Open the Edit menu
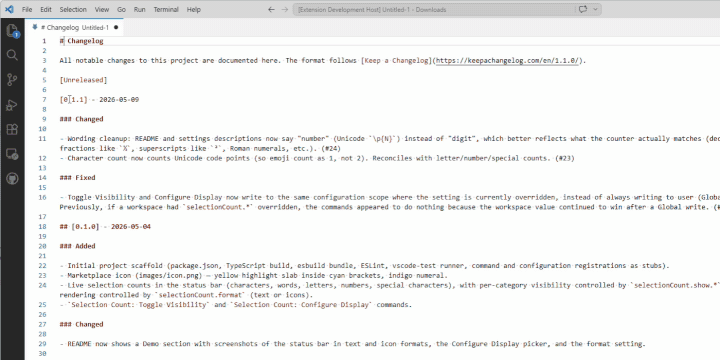720x360 pixels. 45,9
